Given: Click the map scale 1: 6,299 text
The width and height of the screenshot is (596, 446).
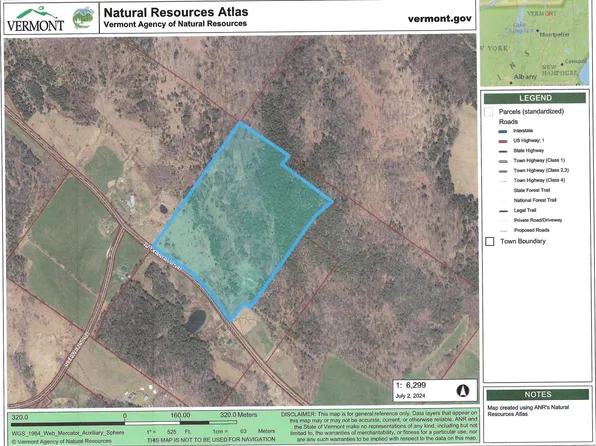Looking at the screenshot, I should tap(411, 385).
